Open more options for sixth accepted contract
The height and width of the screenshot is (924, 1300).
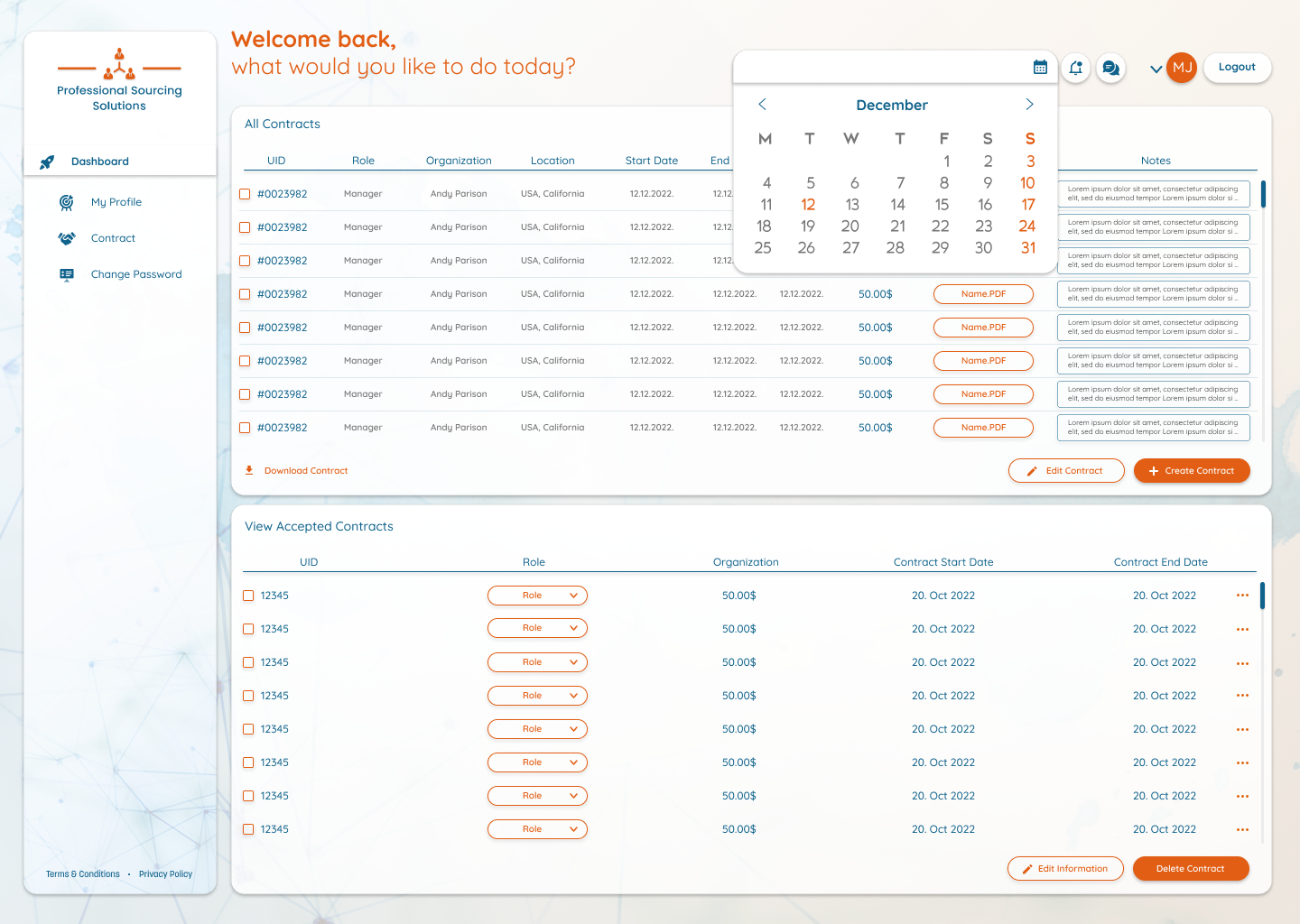[1242, 762]
